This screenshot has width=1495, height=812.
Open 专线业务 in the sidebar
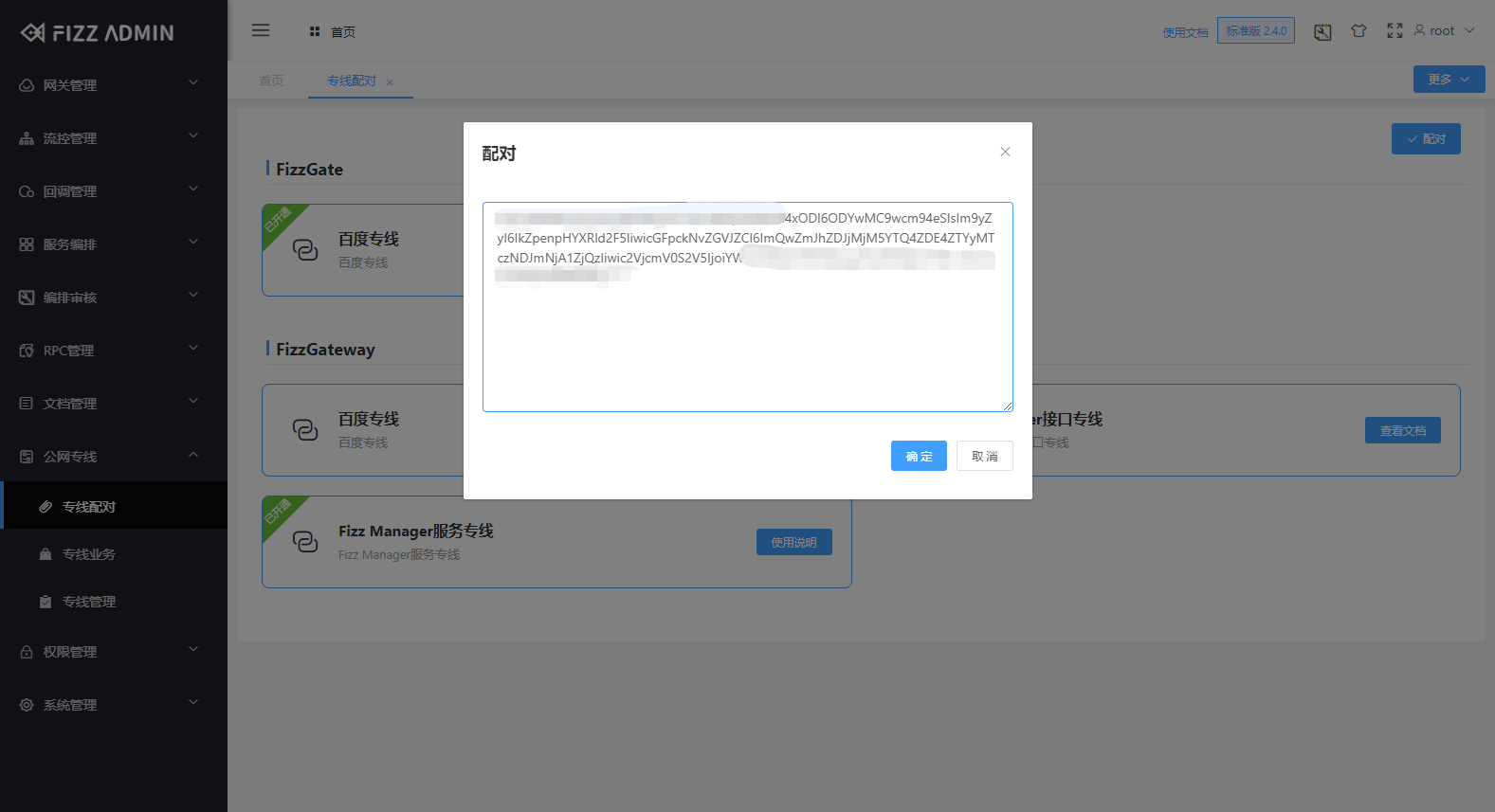click(x=114, y=554)
